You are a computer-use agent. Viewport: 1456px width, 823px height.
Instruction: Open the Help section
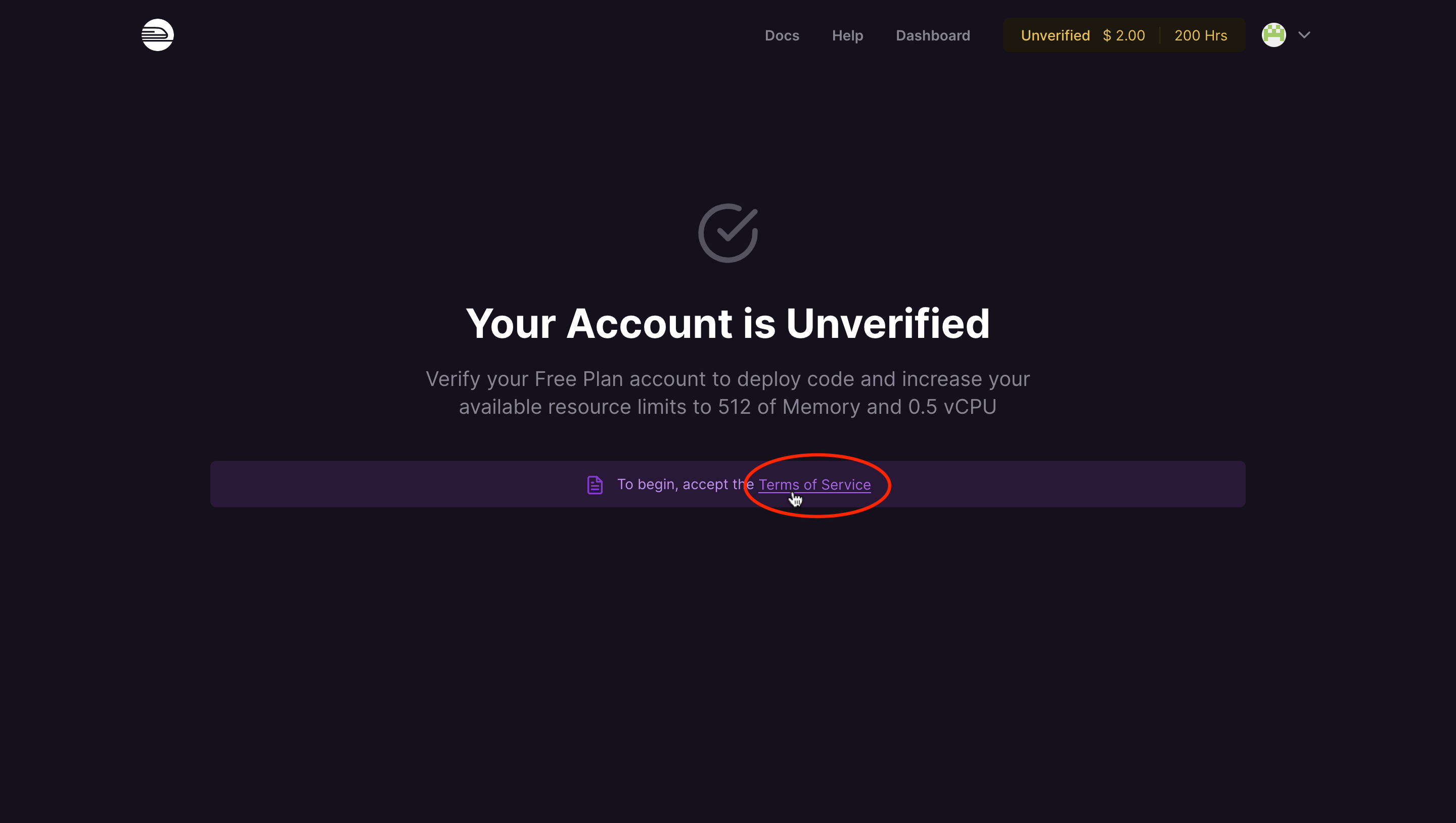[x=847, y=35]
